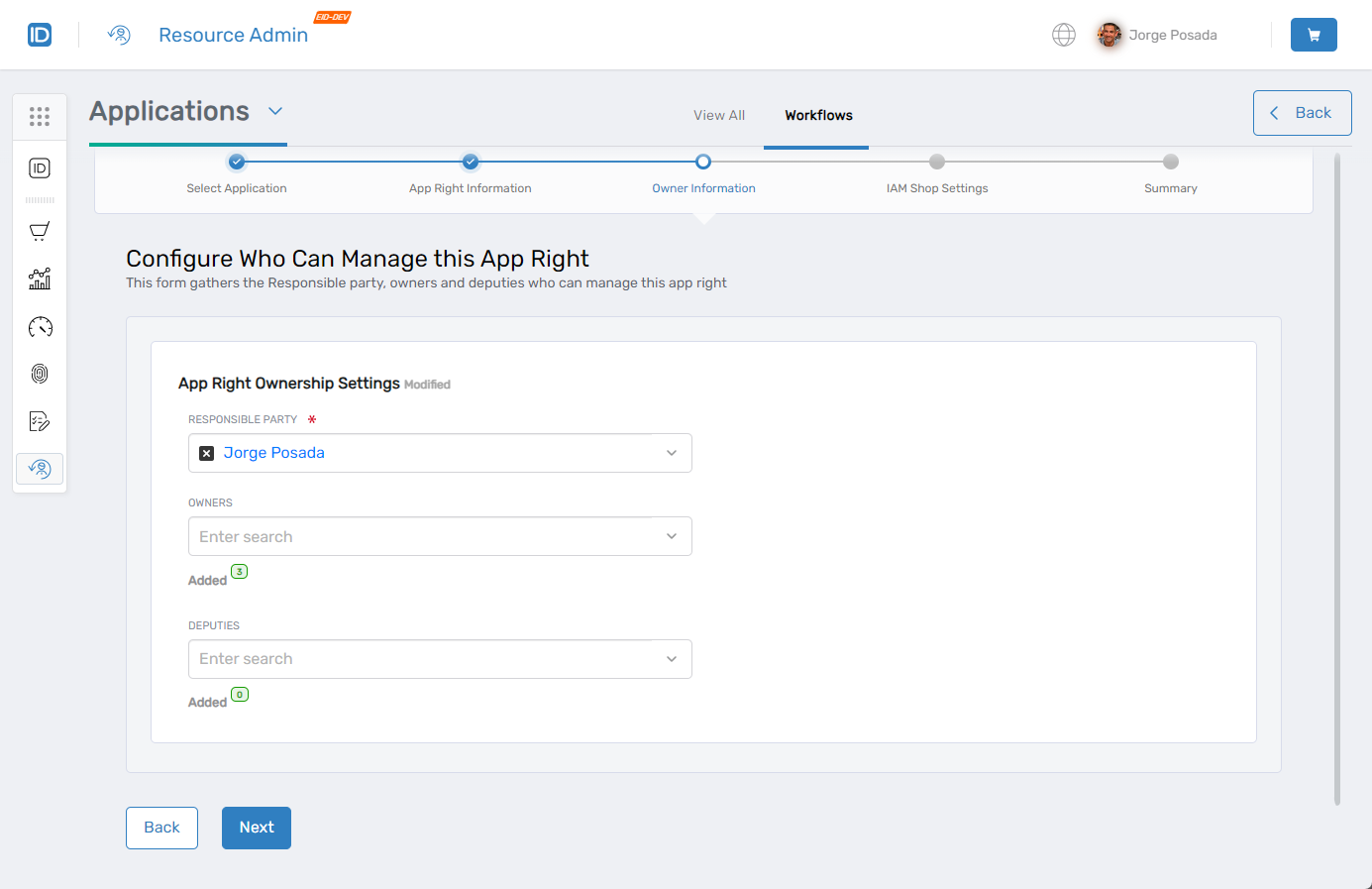Open the language globe icon
Viewport: 1372px width, 889px height.
coord(1063,35)
